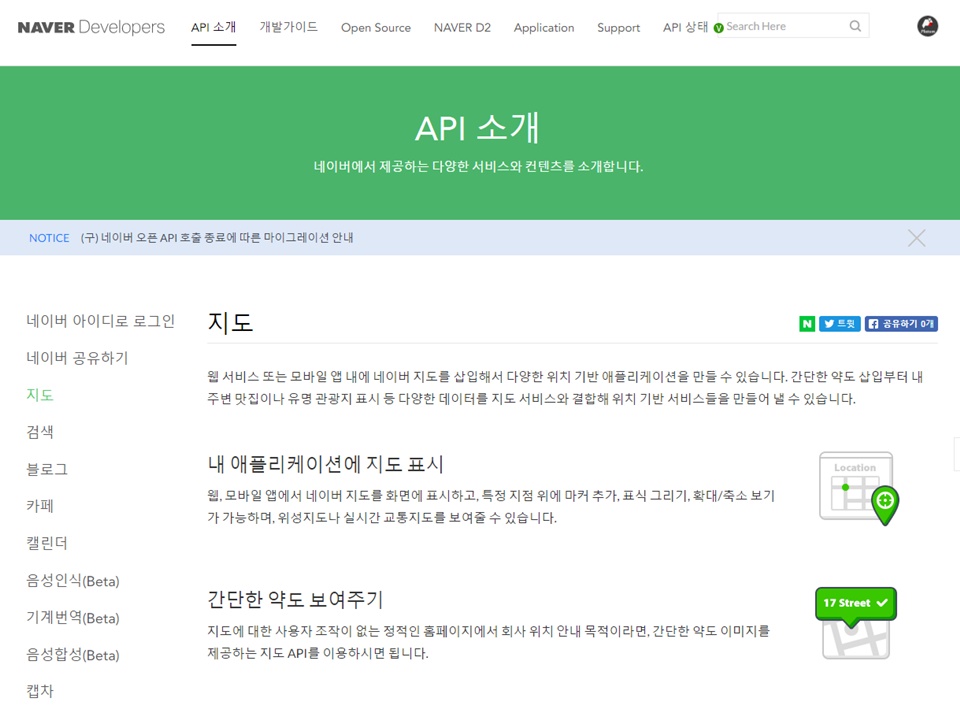Click inside the Search Here field
The image size is (960, 705).
pos(784,26)
